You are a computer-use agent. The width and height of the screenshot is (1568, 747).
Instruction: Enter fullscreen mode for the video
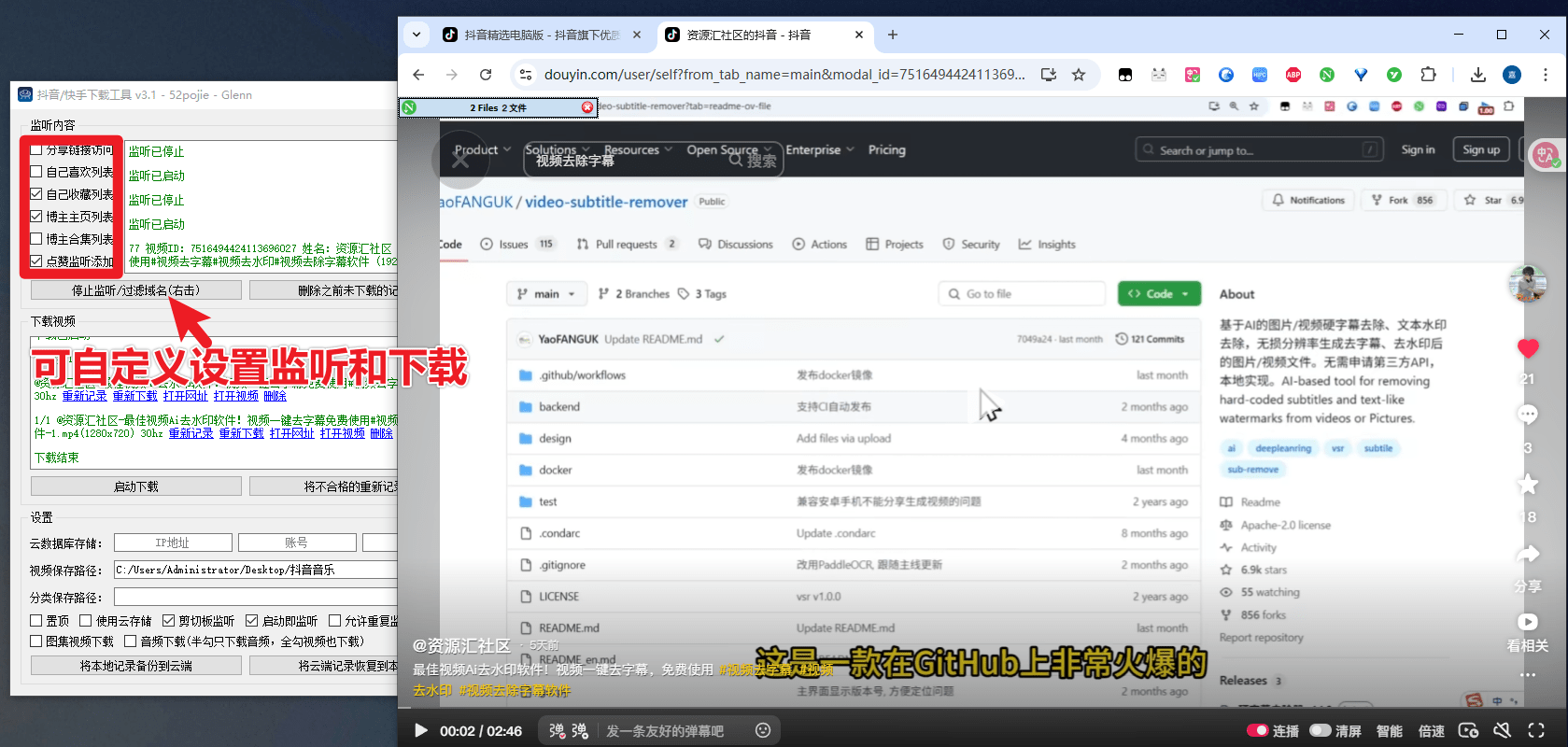tap(1536, 730)
